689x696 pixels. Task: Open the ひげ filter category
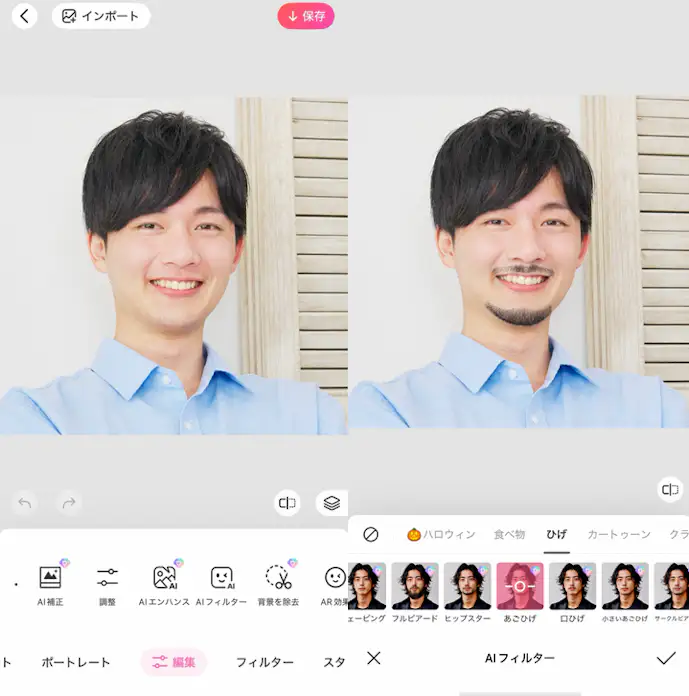click(x=556, y=534)
